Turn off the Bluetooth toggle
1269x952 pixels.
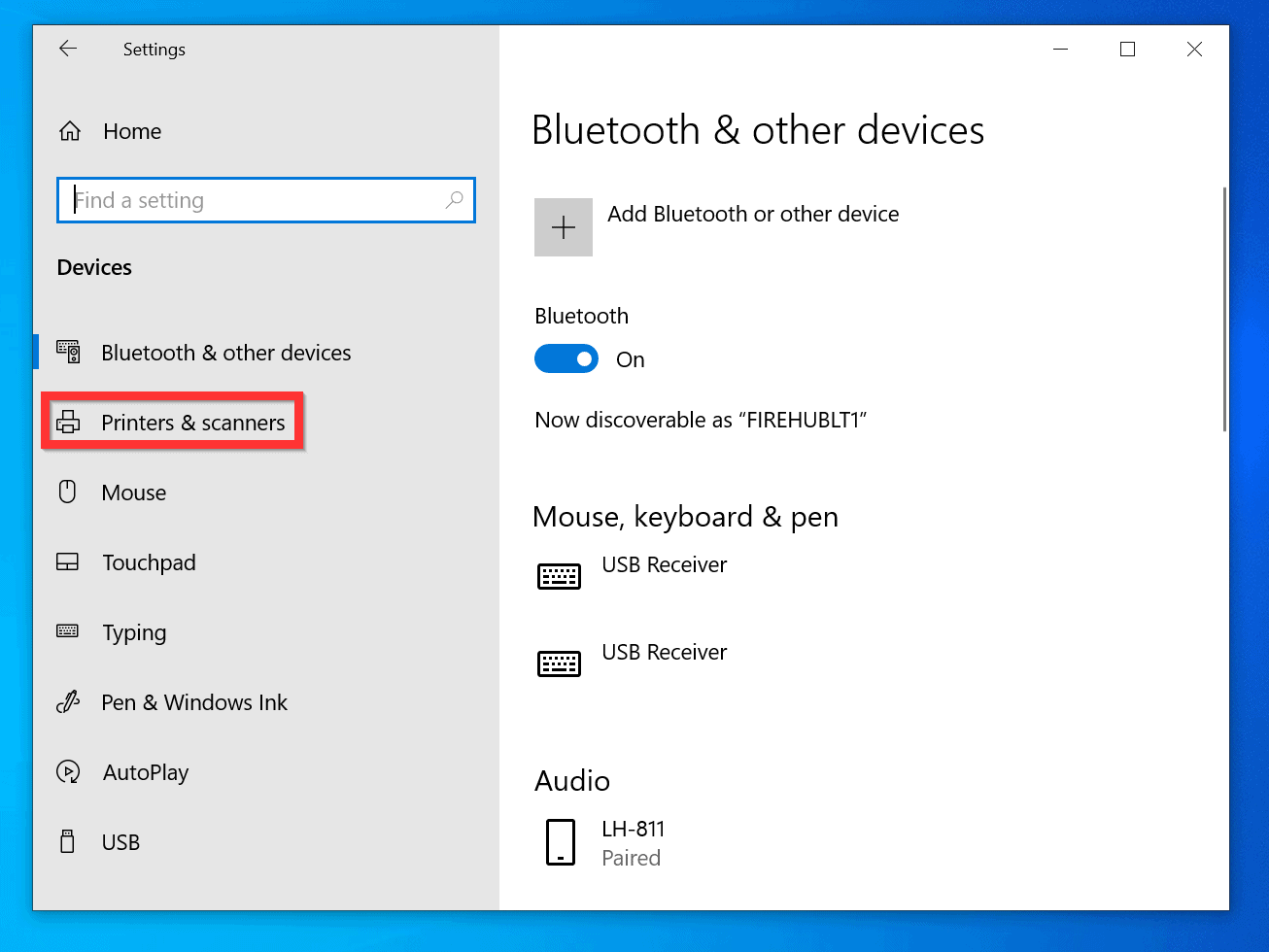(x=566, y=358)
